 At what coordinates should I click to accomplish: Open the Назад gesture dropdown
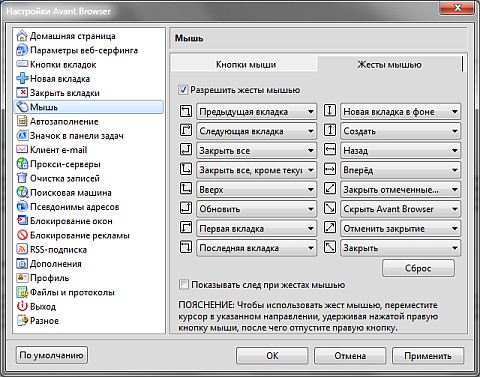click(x=401, y=151)
